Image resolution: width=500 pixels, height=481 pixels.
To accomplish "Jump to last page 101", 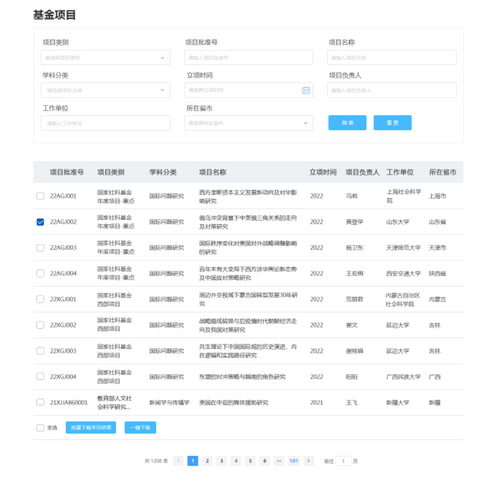I will tap(294, 461).
